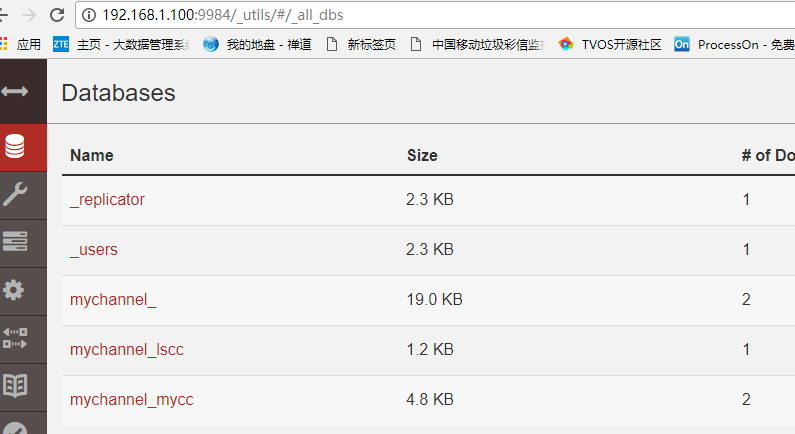Open the 我的地盘 - 禅道 bookmark
The width and height of the screenshot is (795, 434).
click(x=257, y=45)
